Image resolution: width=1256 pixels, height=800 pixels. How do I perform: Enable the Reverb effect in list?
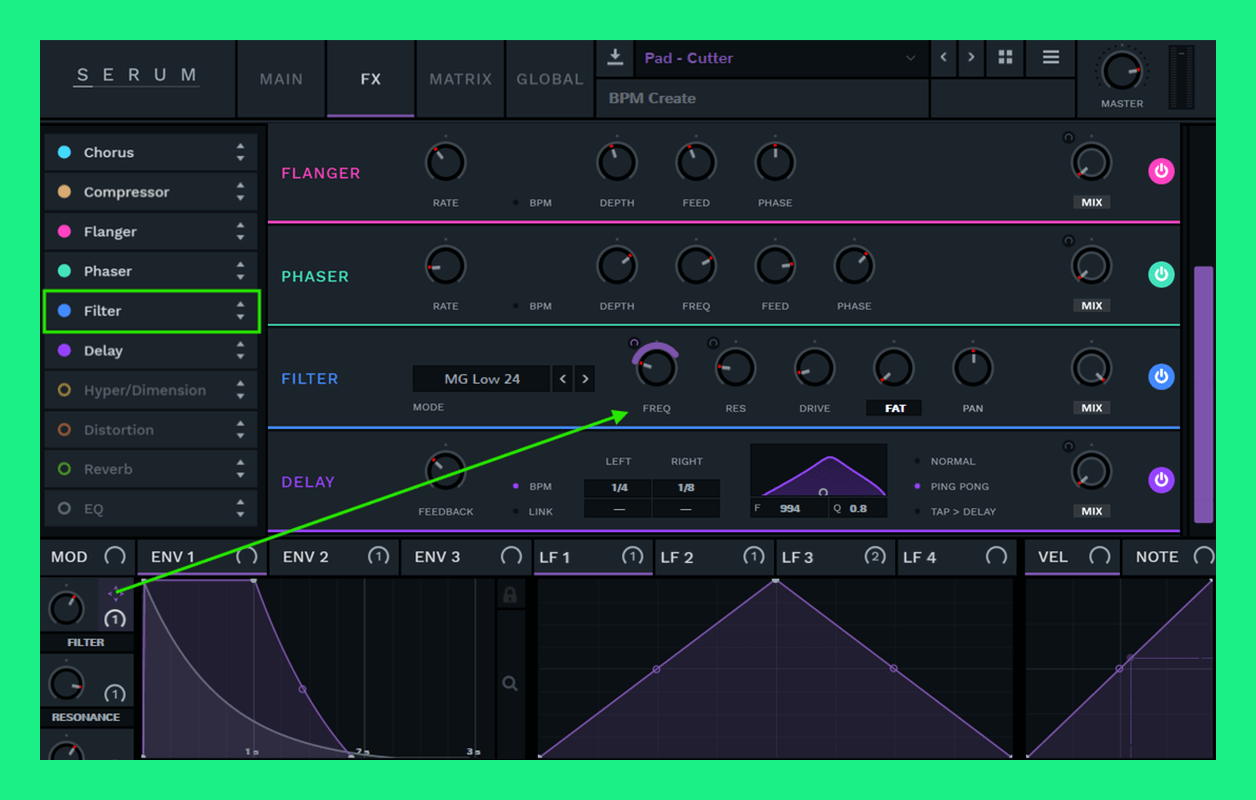click(x=65, y=469)
